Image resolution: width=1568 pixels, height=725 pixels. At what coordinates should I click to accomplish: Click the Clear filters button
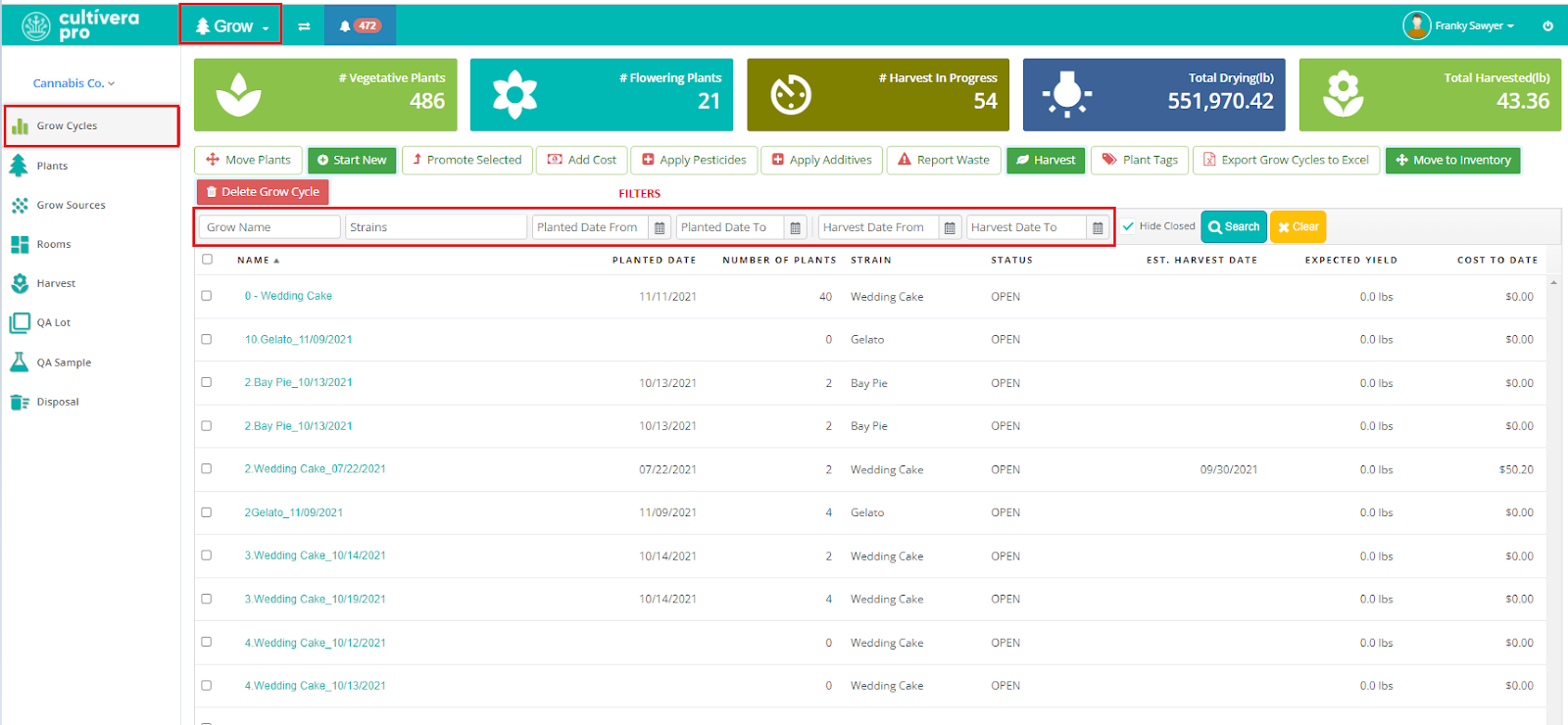(x=1298, y=227)
